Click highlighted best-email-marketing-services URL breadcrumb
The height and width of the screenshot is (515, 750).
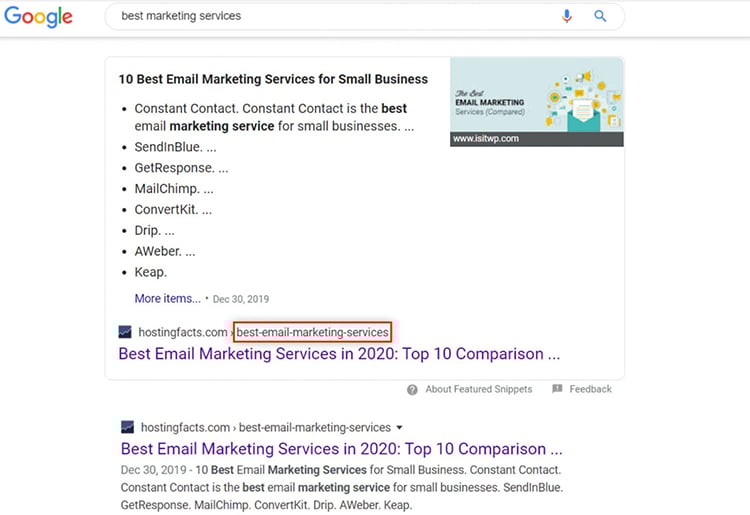pyautogui.click(x=312, y=331)
